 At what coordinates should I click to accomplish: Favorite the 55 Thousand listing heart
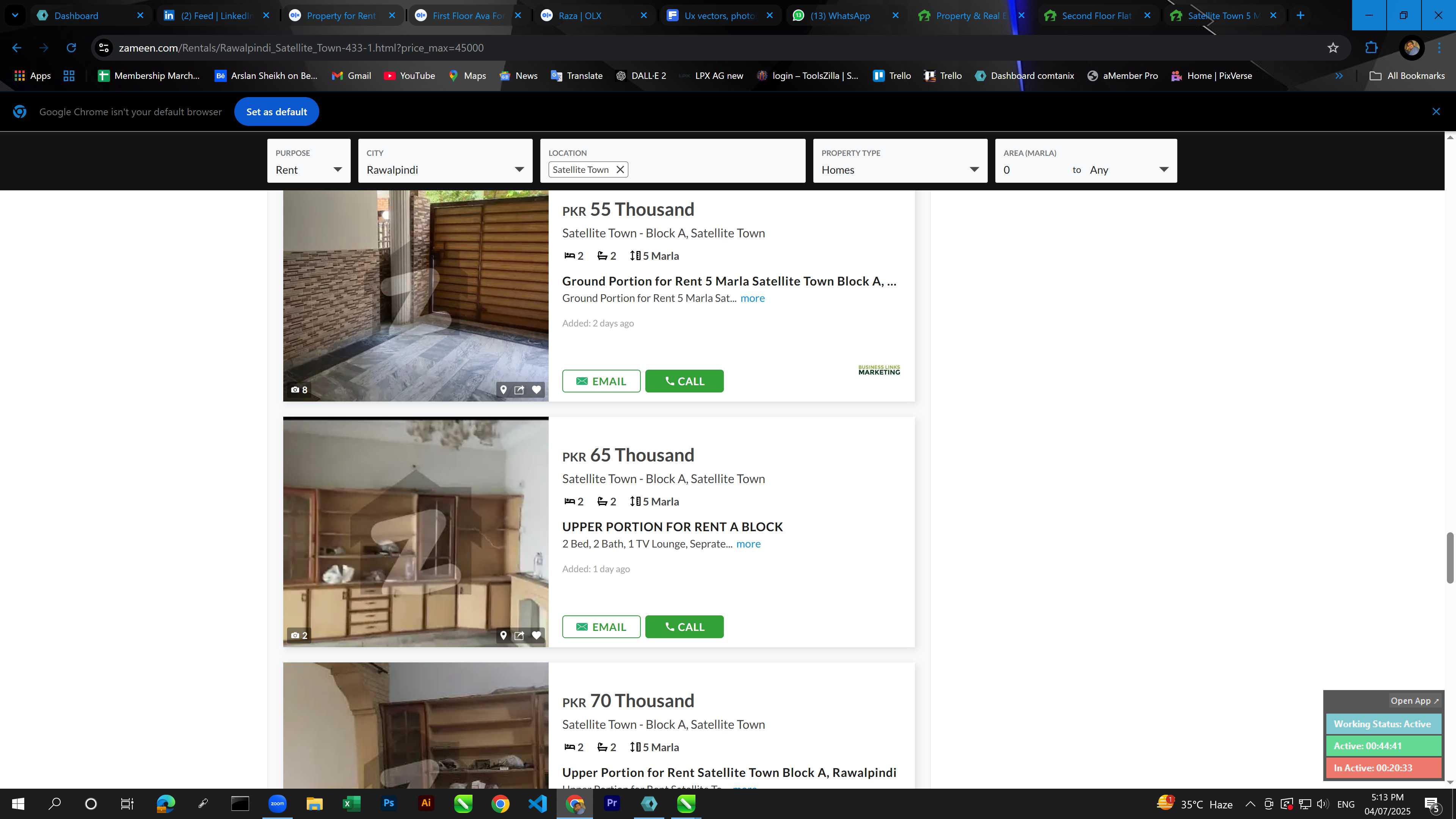[x=537, y=389]
